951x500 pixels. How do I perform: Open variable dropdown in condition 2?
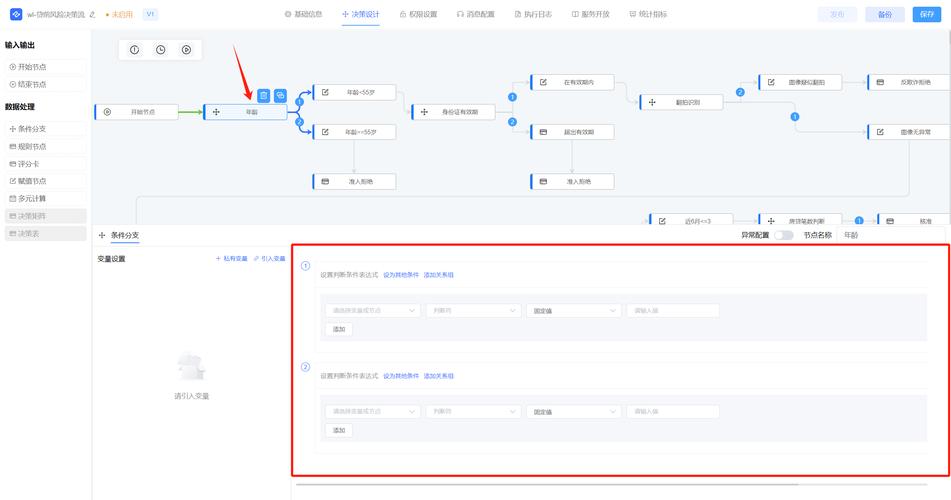(373, 411)
